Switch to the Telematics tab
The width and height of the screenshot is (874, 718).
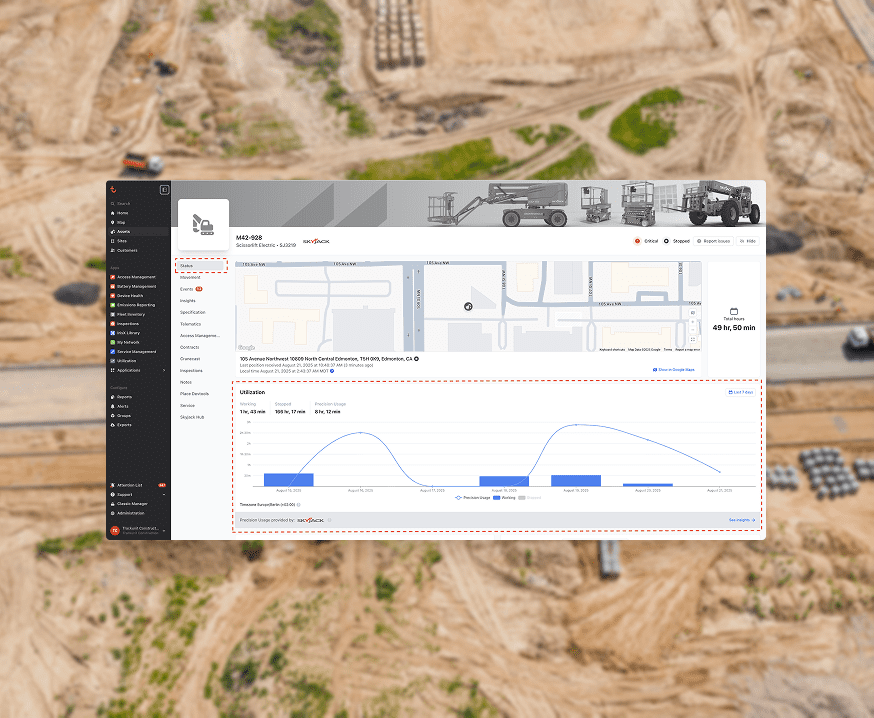[x=192, y=323]
